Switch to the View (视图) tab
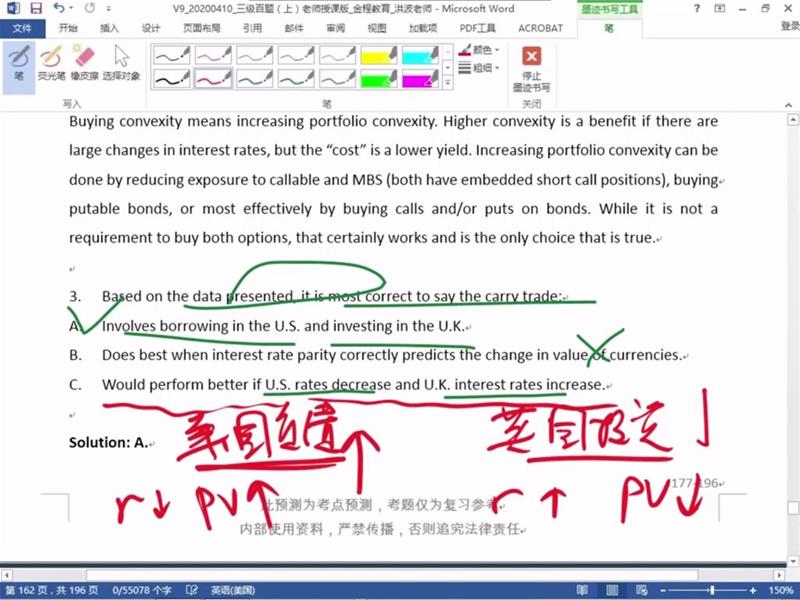800x600 pixels. pyautogui.click(x=377, y=28)
